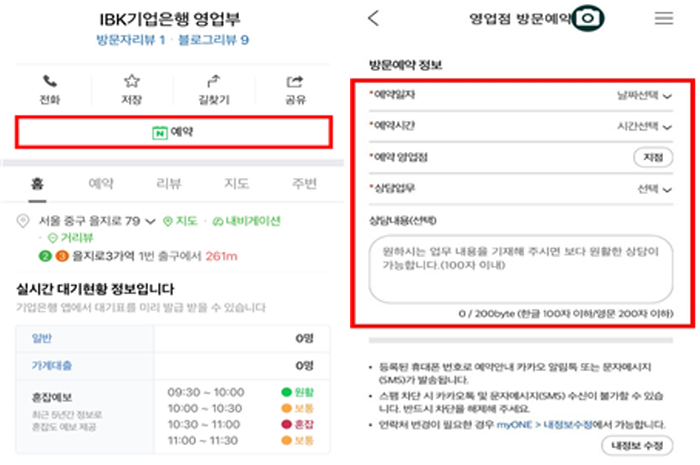Click the location pin icon beside address

[x=23, y=221]
